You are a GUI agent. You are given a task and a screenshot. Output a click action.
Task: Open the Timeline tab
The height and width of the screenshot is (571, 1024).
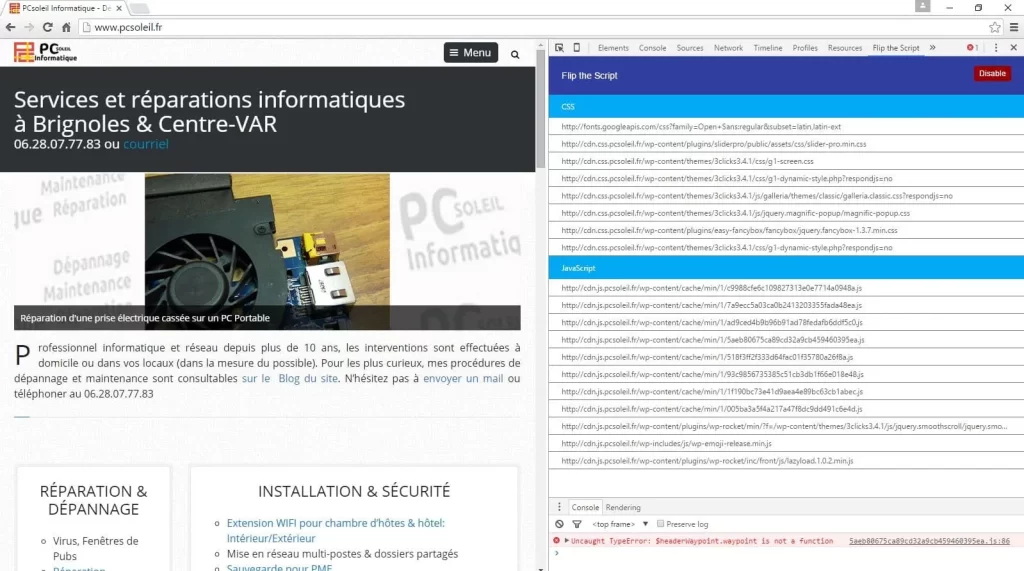pyautogui.click(x=767, y=48)
